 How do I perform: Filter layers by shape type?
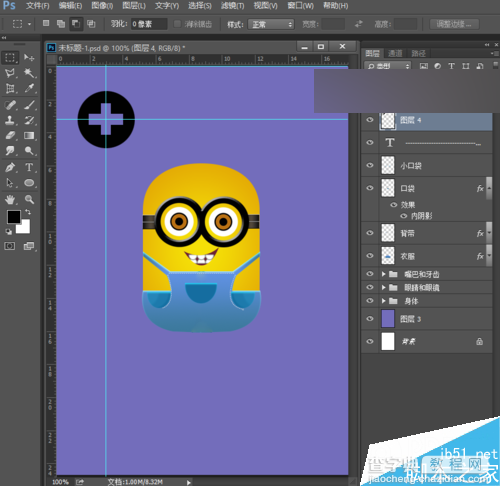[466, 66]
